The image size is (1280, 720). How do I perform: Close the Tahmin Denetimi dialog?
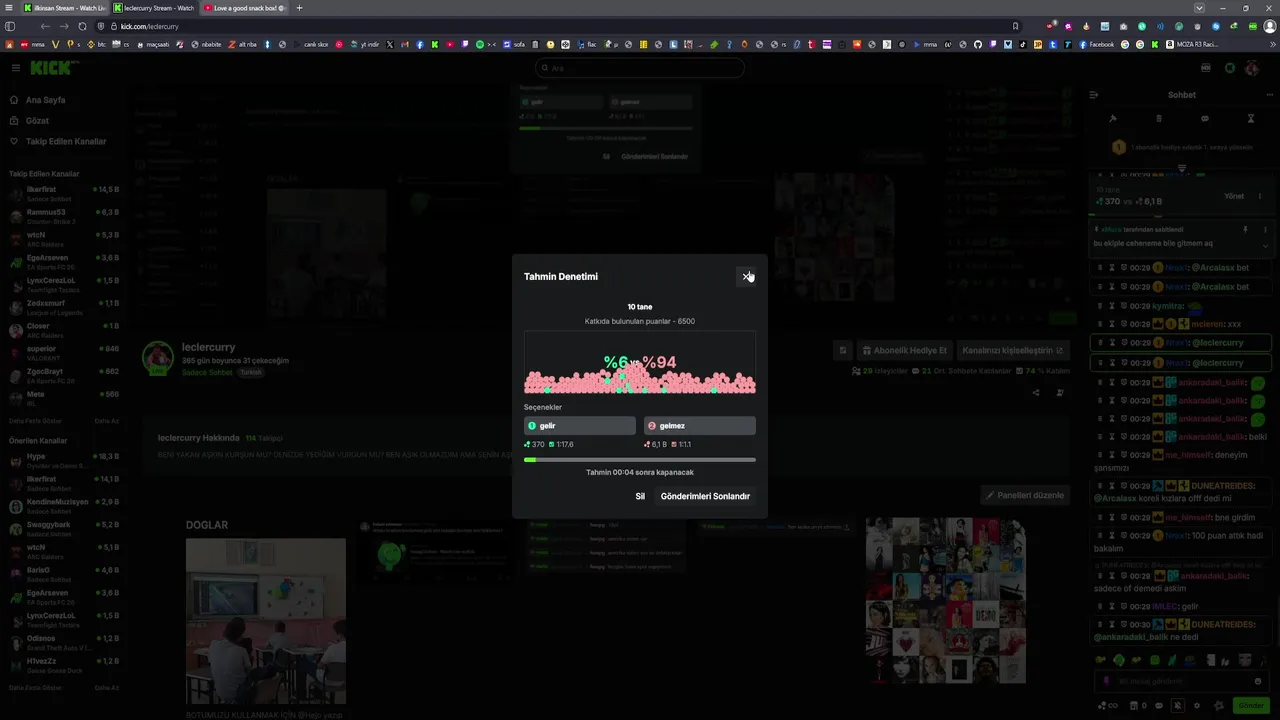pos(746,276)
